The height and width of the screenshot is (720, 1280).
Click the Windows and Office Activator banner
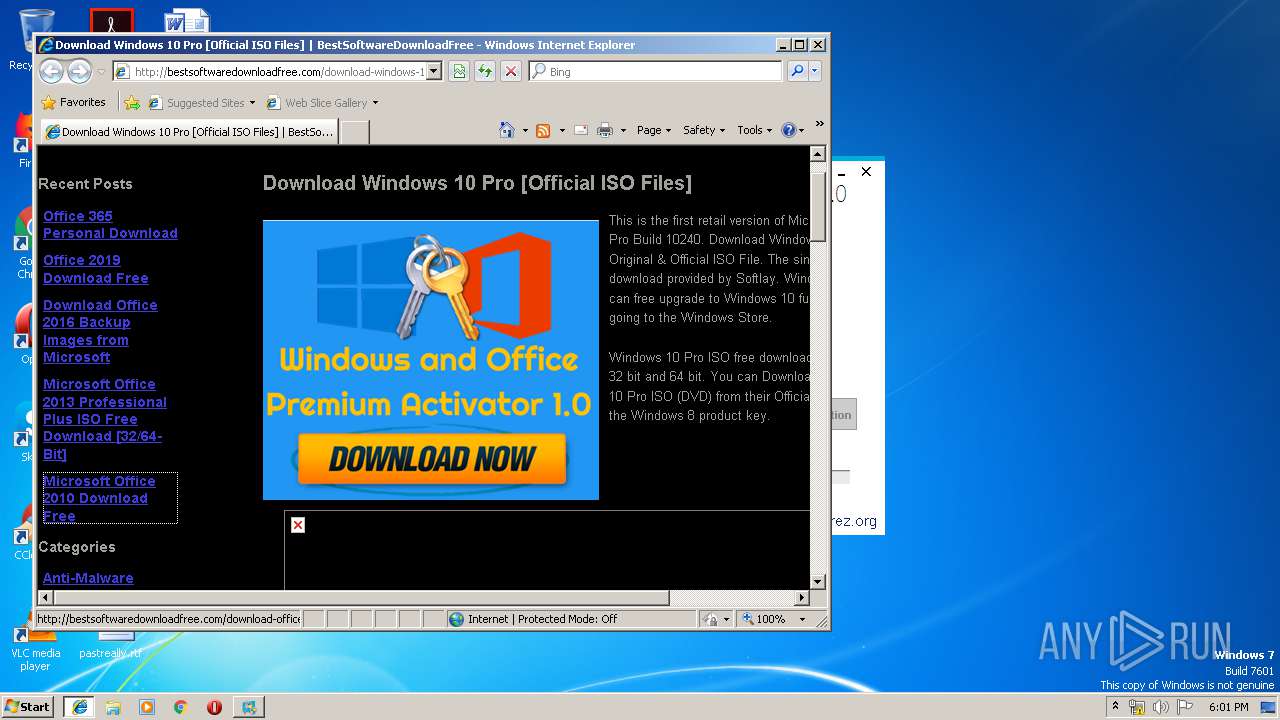point(431,360)
